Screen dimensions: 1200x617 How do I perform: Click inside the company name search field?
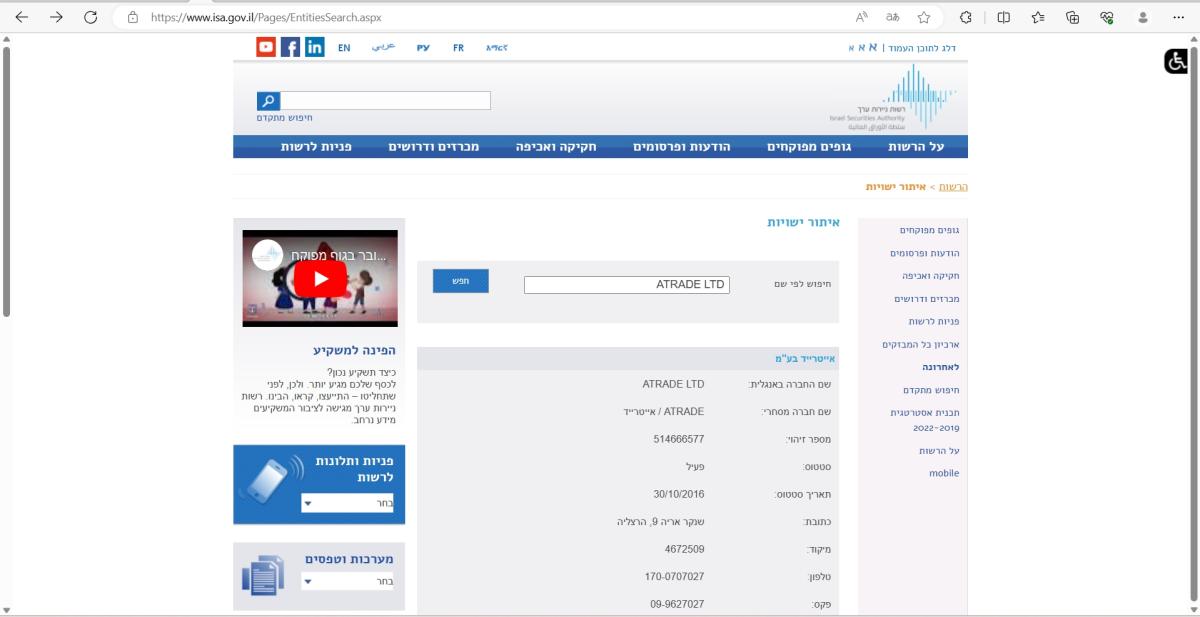tap(627, 284)
